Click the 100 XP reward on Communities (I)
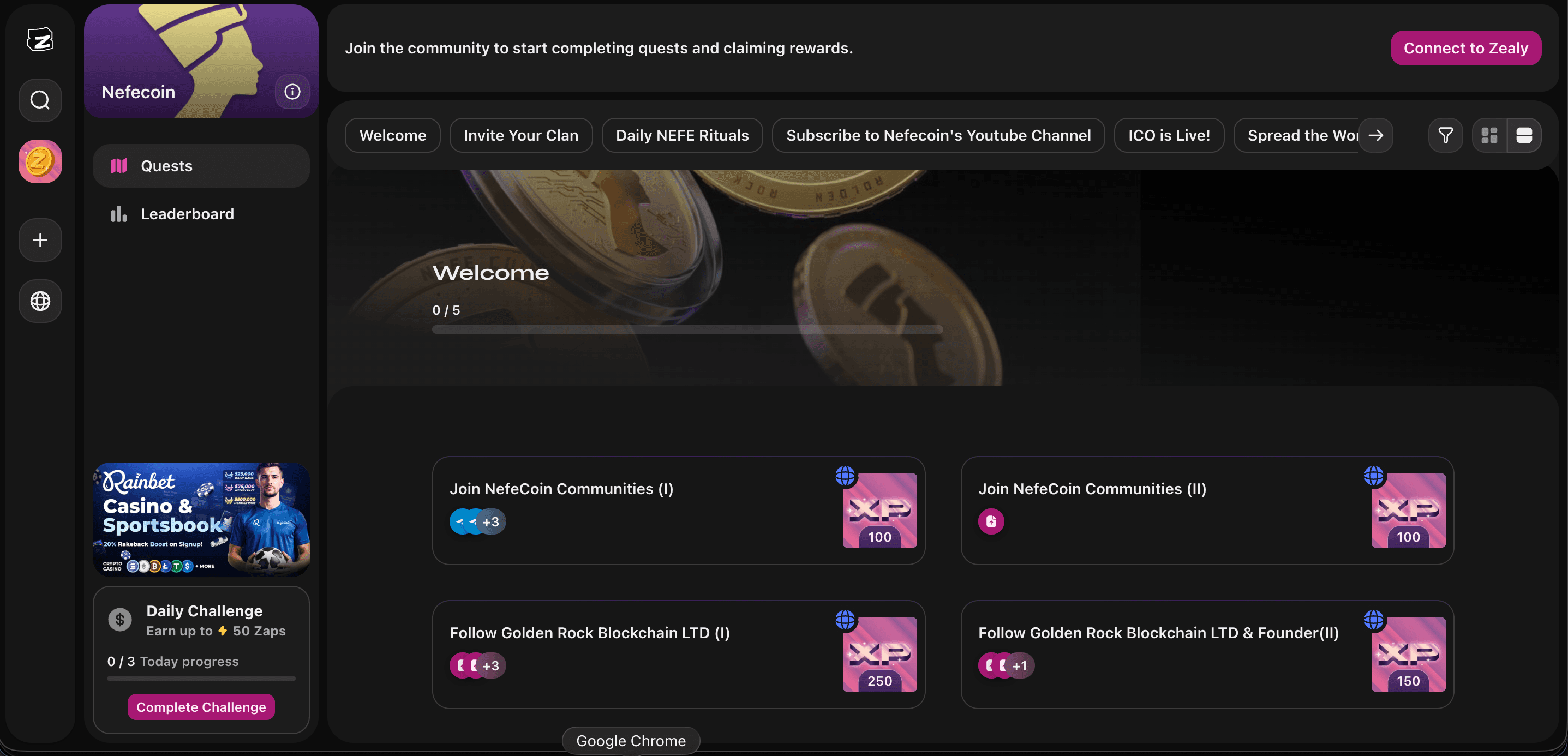 [x=879, y=511]
